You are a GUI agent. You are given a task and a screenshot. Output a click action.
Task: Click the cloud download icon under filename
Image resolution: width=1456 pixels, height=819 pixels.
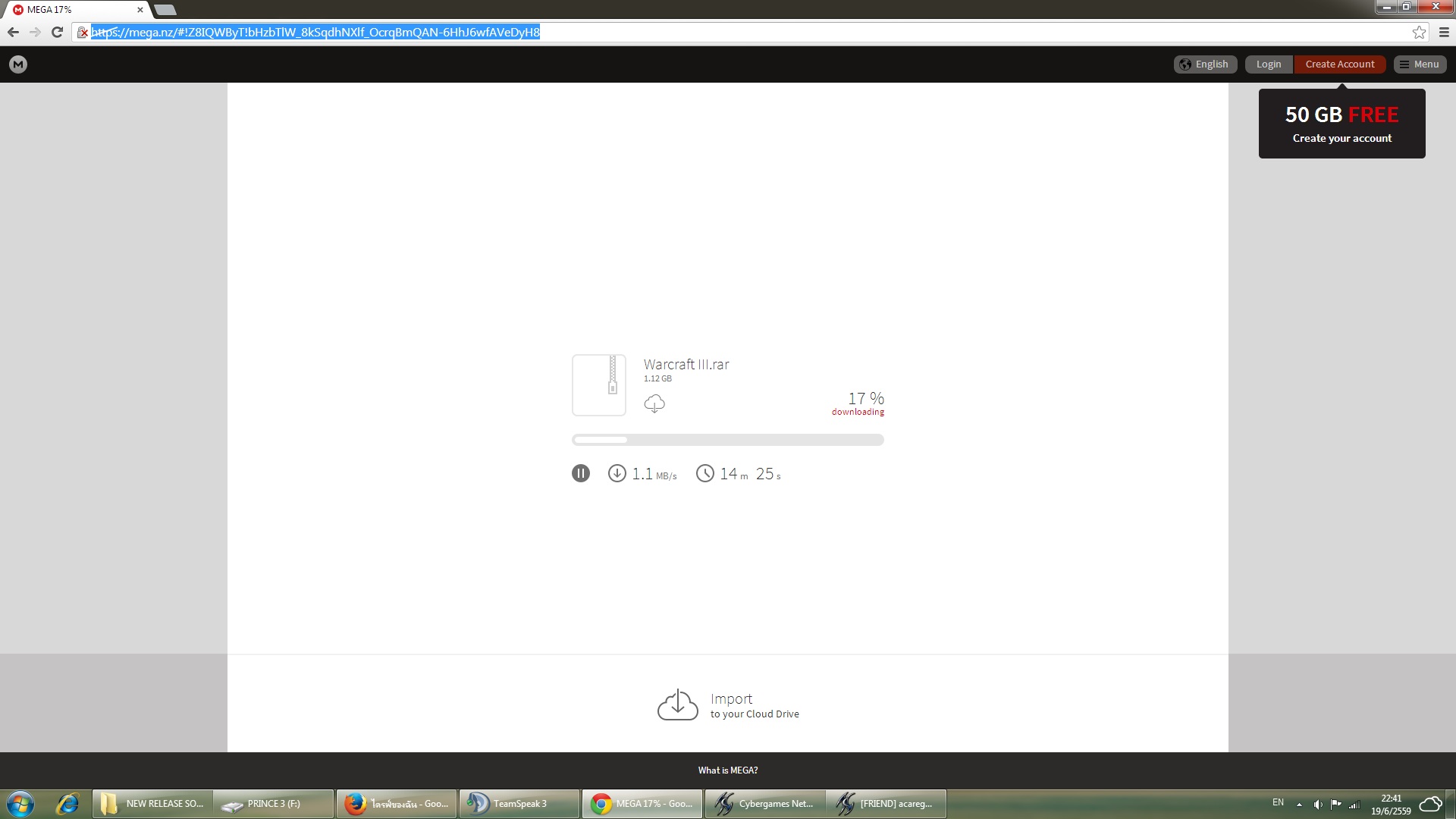coord(654,403)
